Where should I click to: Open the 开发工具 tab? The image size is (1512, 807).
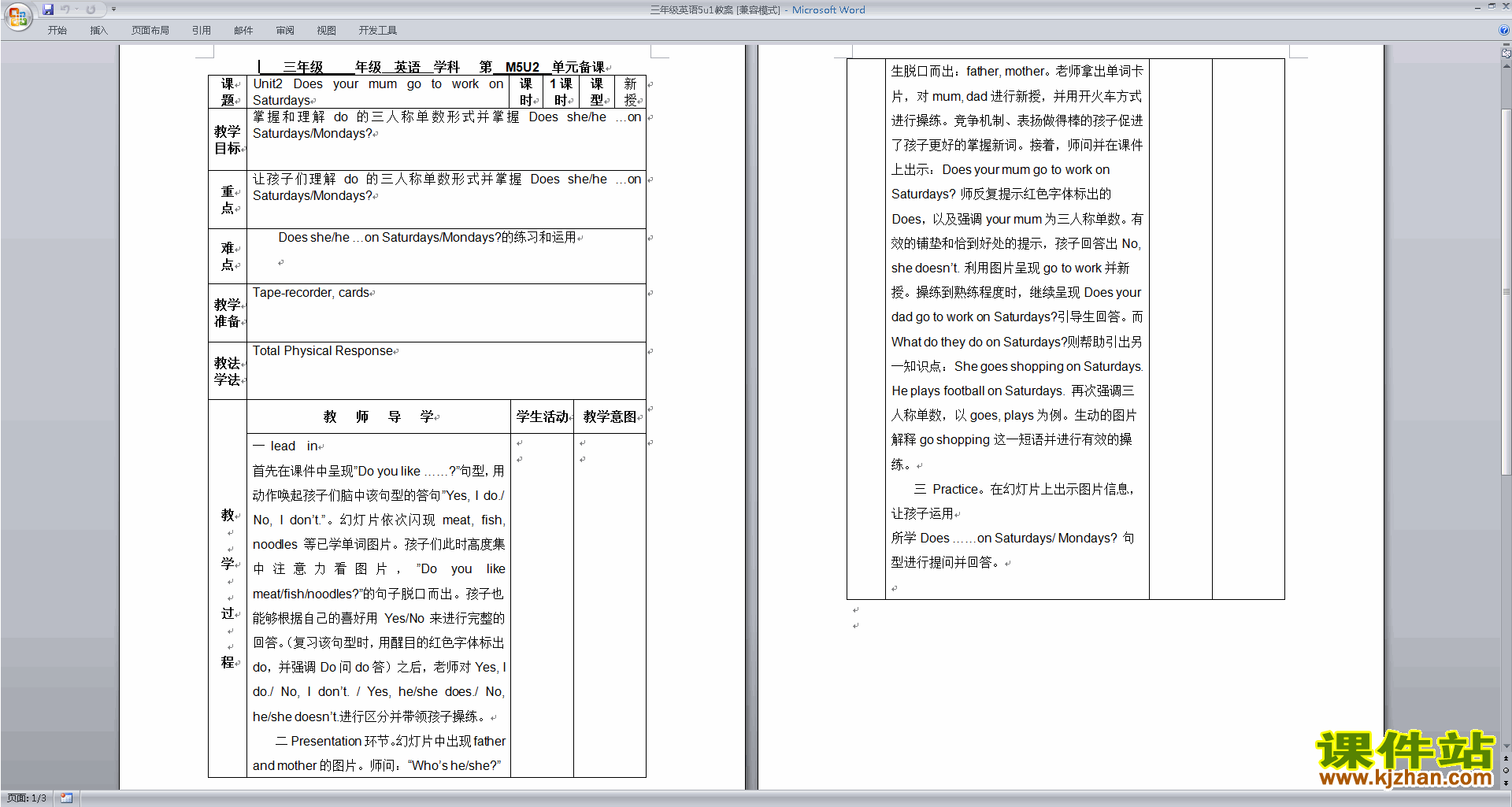point(377,31)
